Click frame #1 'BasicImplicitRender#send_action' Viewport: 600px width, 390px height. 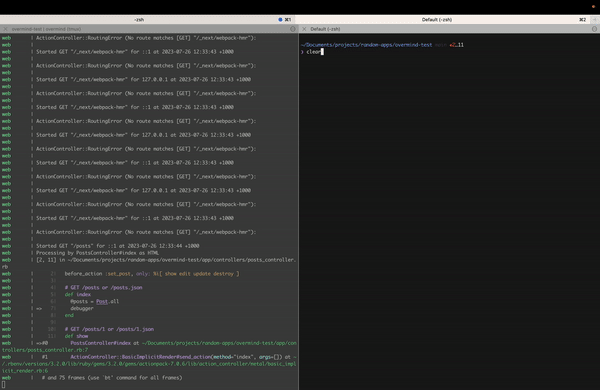[140, 357]
